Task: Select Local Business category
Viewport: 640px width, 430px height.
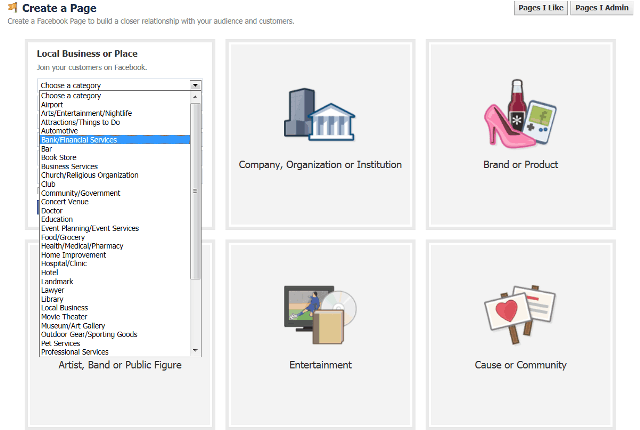Action: pos(115,308)
